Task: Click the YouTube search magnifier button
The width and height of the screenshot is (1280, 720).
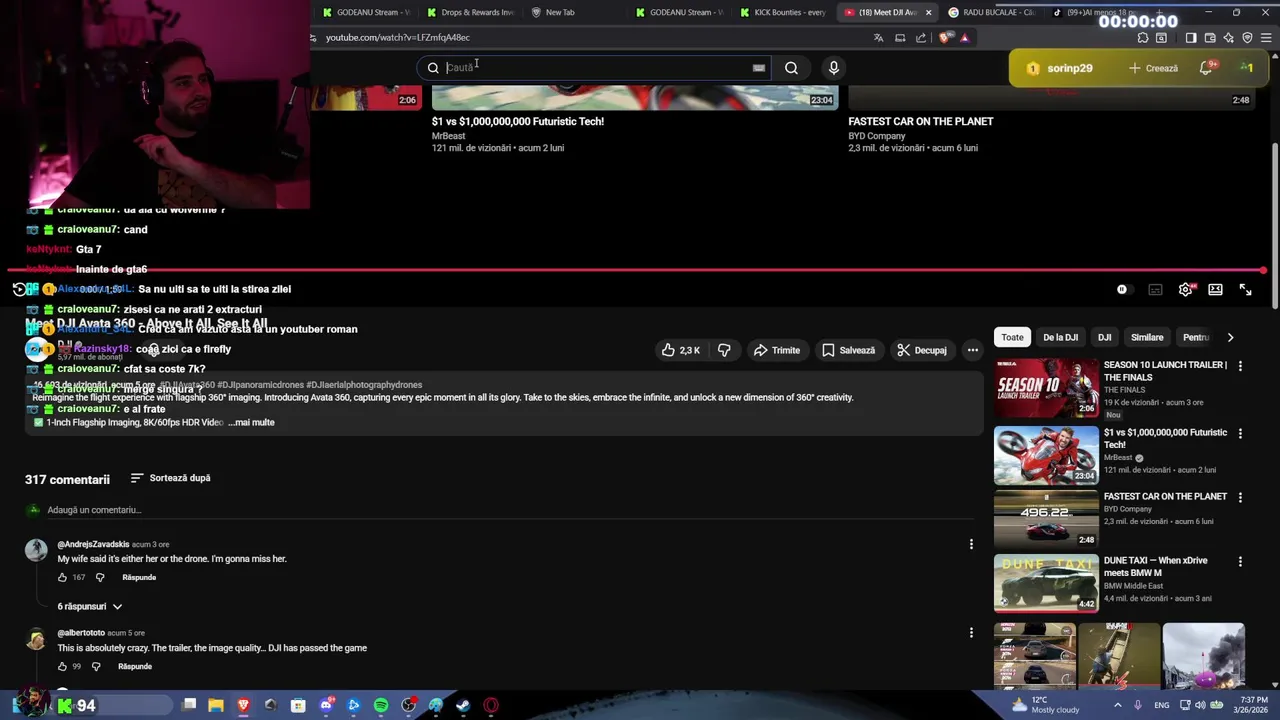Action: 791,68
